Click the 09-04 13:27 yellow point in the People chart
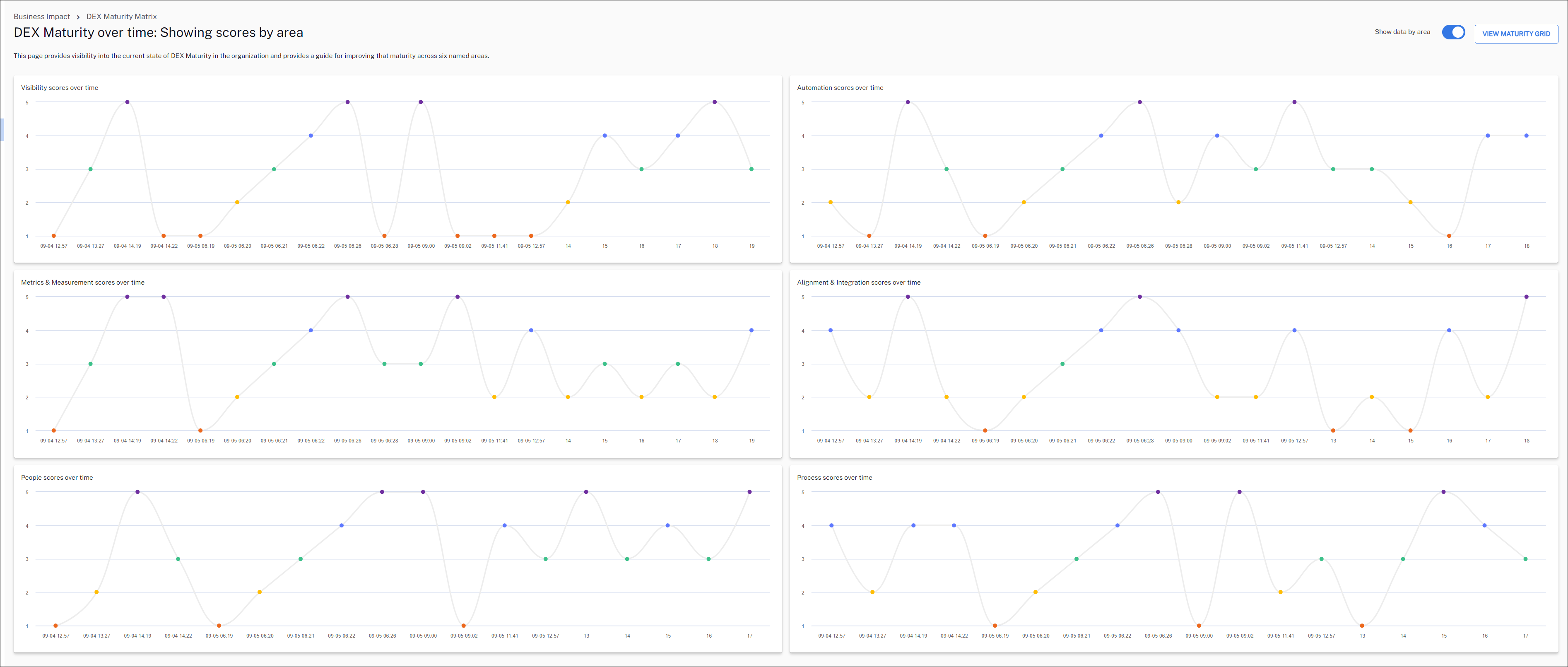 coord(96,592)
